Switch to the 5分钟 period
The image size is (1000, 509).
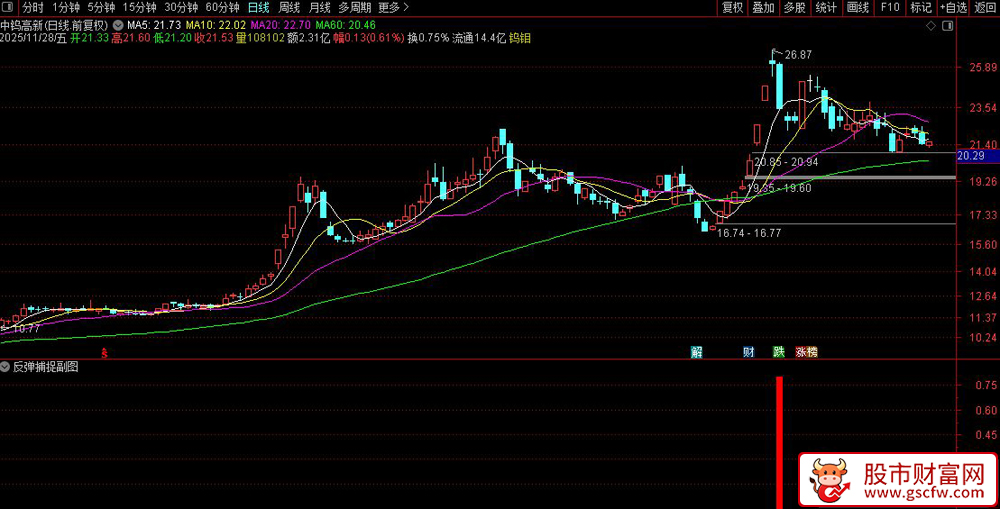coord(101,8)
